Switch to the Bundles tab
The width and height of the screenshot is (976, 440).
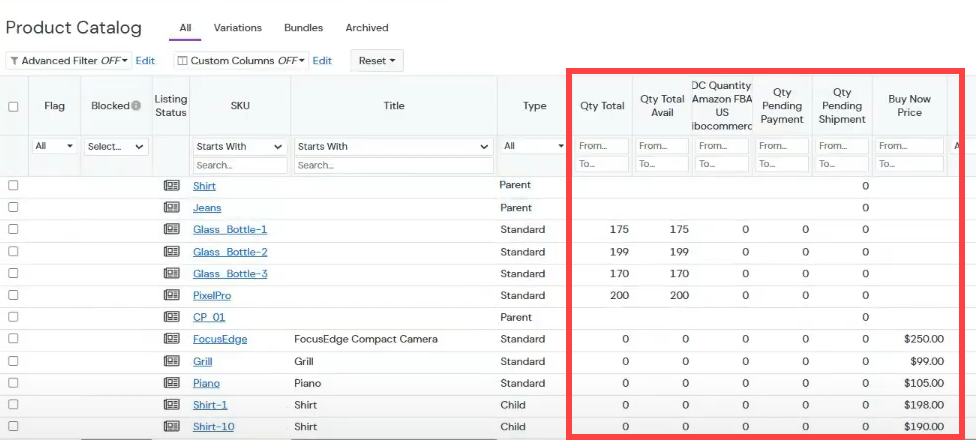(x=304, y=28)
